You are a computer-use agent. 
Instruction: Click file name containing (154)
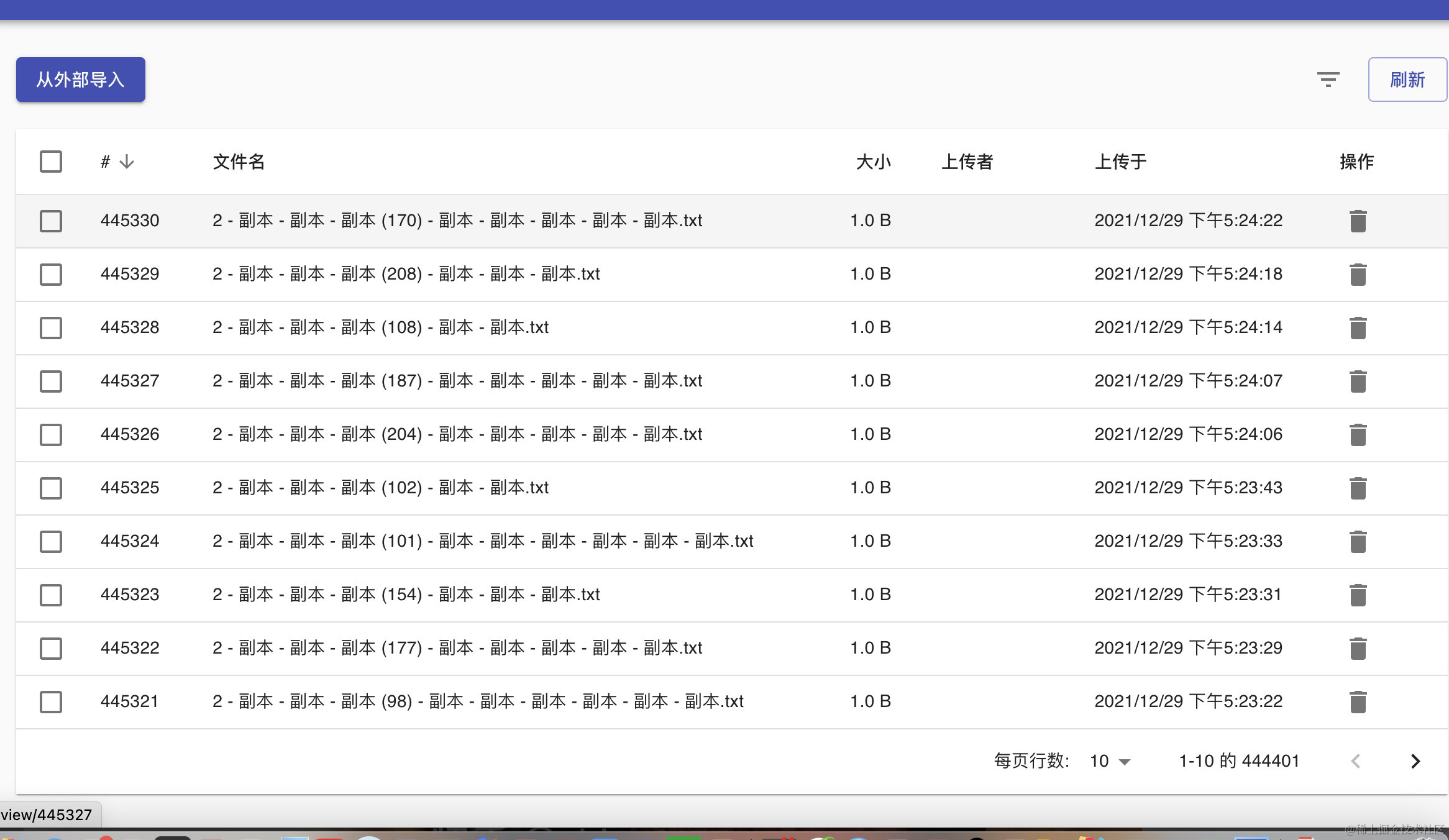tap(406, 595)
